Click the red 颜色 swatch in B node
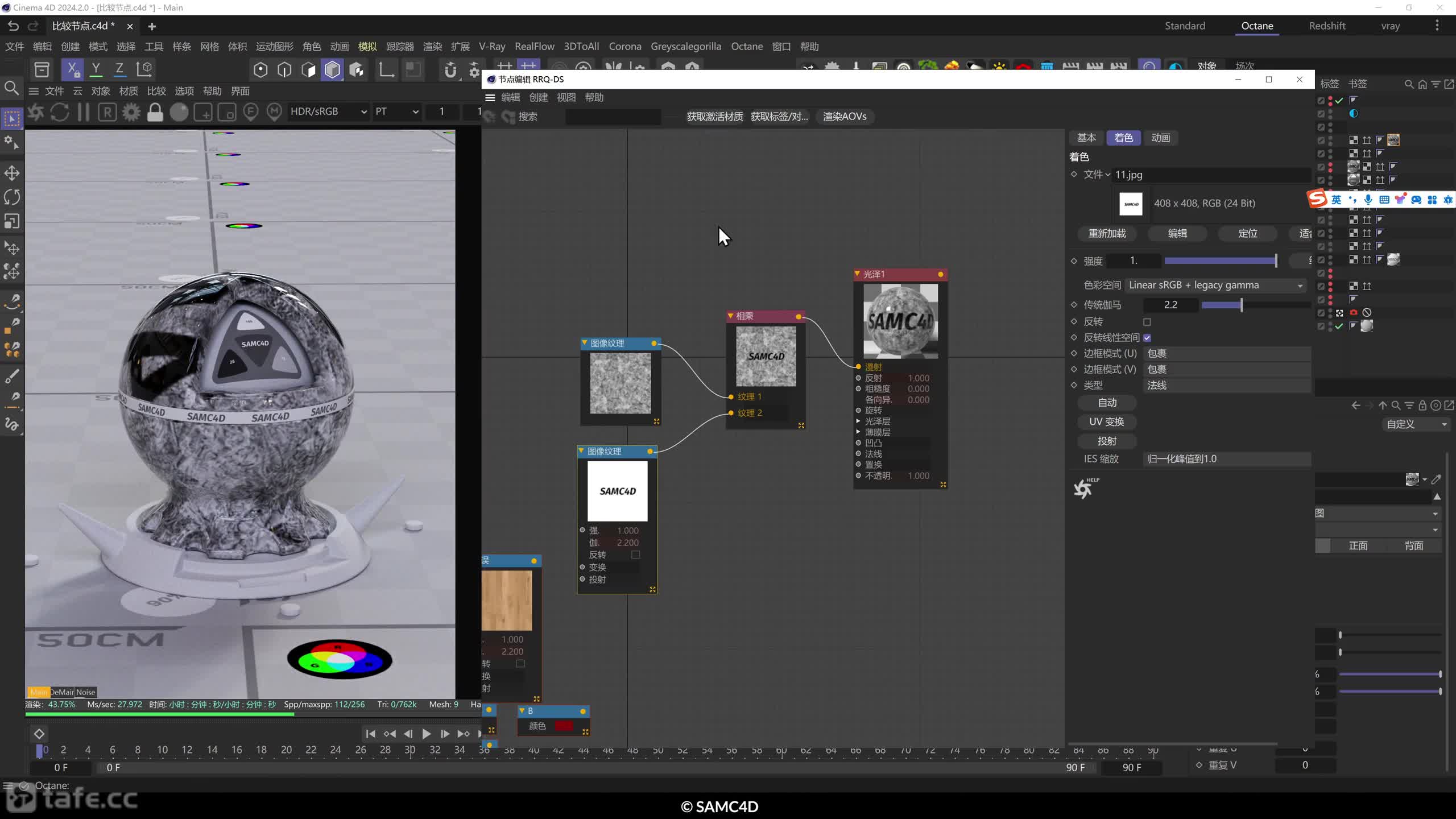This screenshot has width=1456, height=819. coord(564,726)
